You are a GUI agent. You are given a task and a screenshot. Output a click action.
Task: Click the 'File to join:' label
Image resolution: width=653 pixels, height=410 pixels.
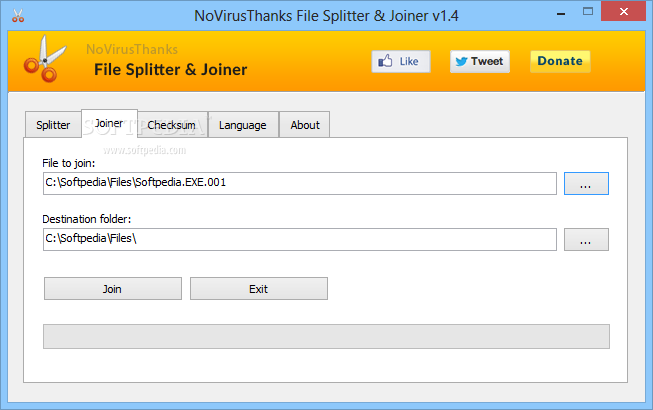[69, 163]
